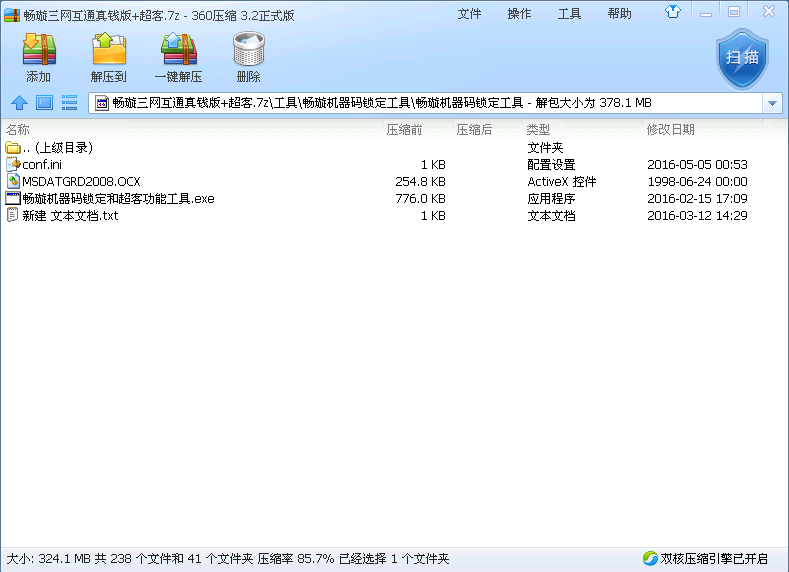This screenshot has height=572, width=789.
Task: Select the conf.ini file
Action: click(x=42, y=165)
